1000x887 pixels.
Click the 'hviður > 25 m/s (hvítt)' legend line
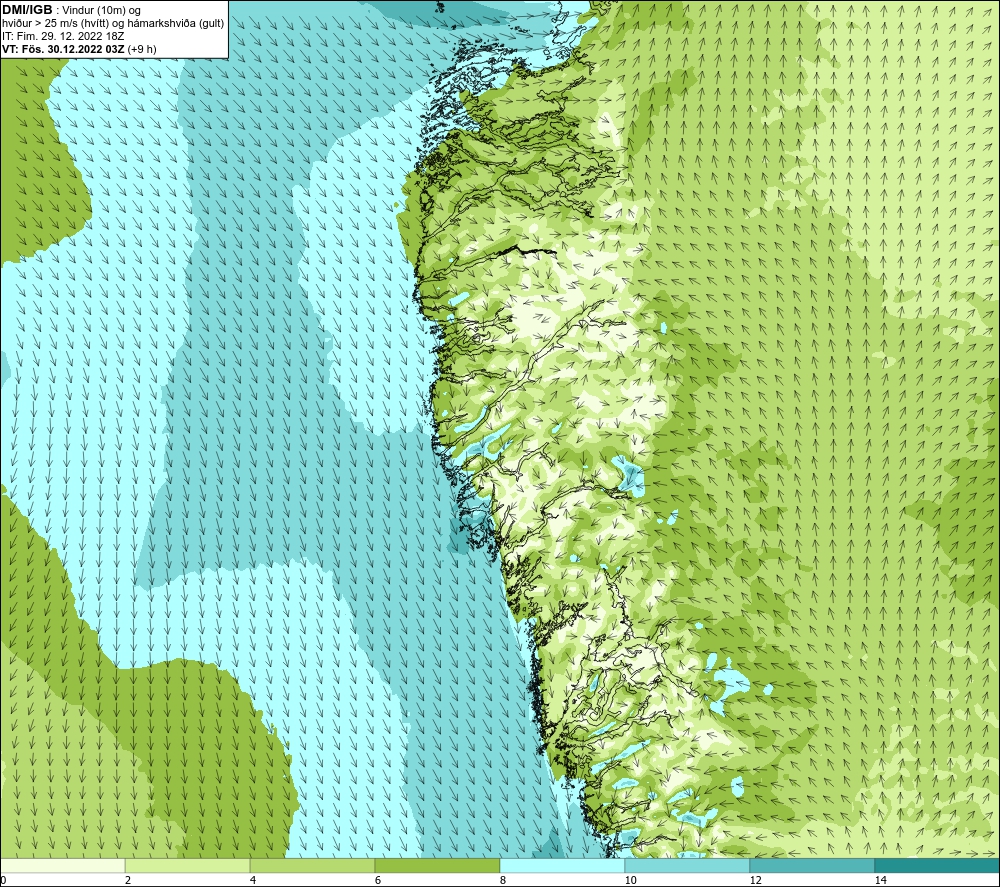pos(113,24)
